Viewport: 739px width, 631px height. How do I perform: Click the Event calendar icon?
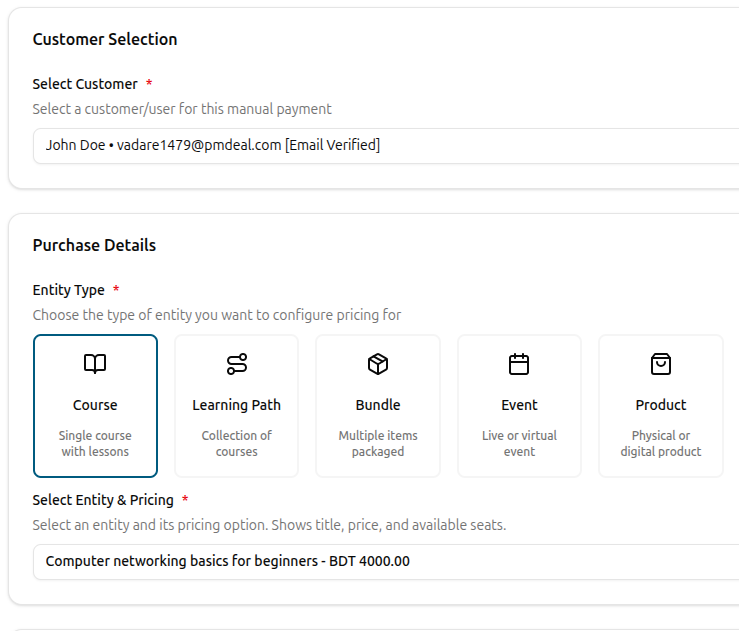519,364
